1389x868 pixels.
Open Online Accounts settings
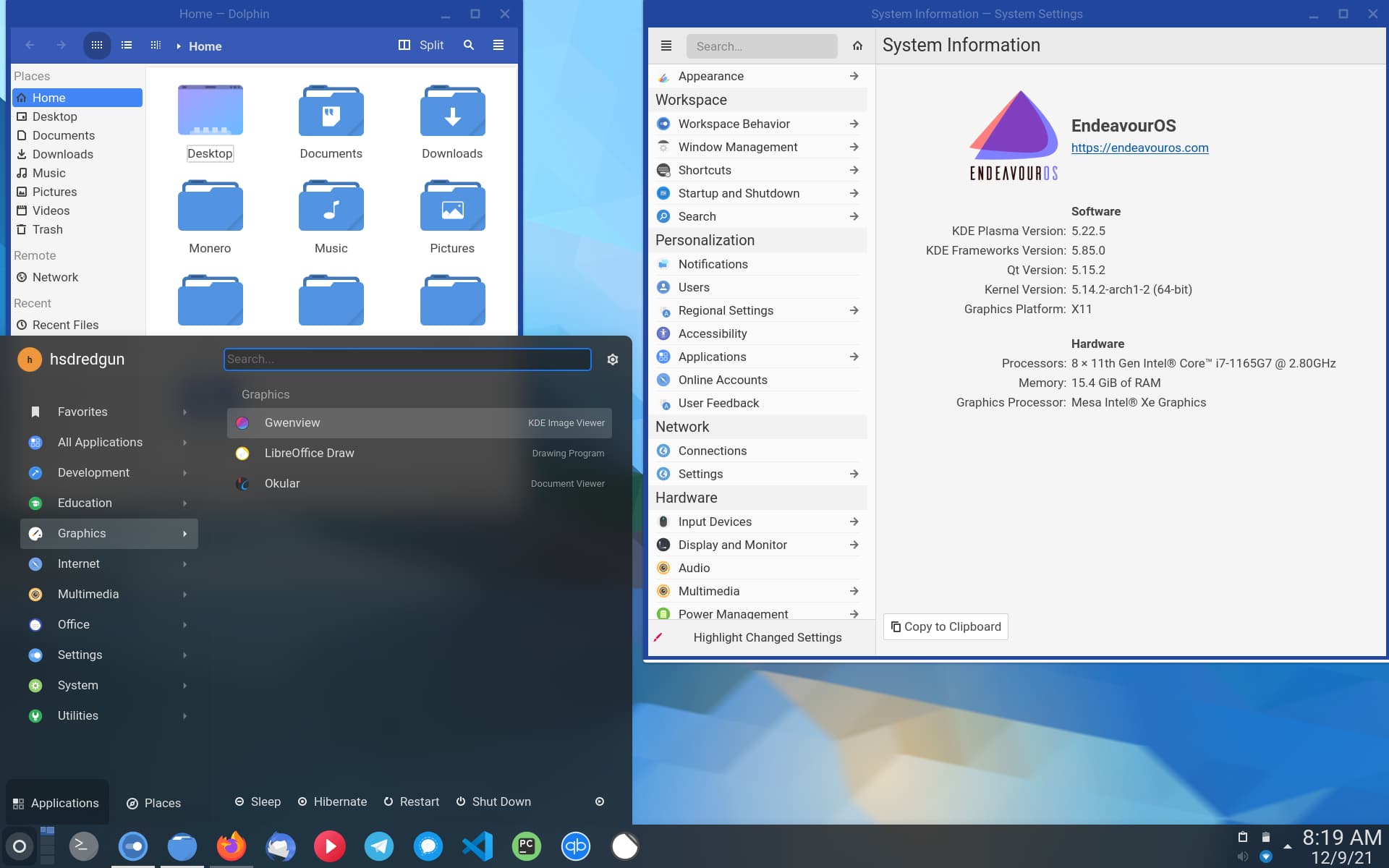[757, 380]
